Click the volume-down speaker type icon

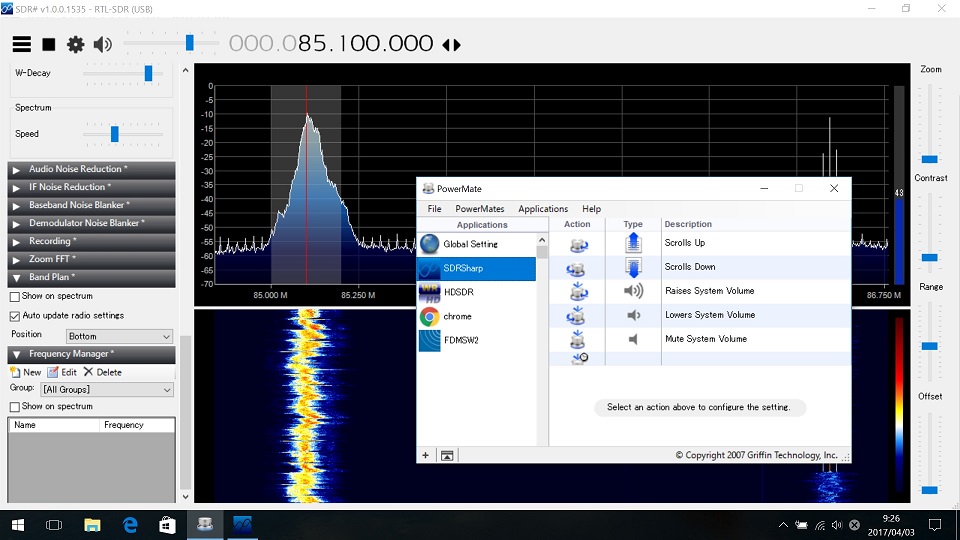633,315
